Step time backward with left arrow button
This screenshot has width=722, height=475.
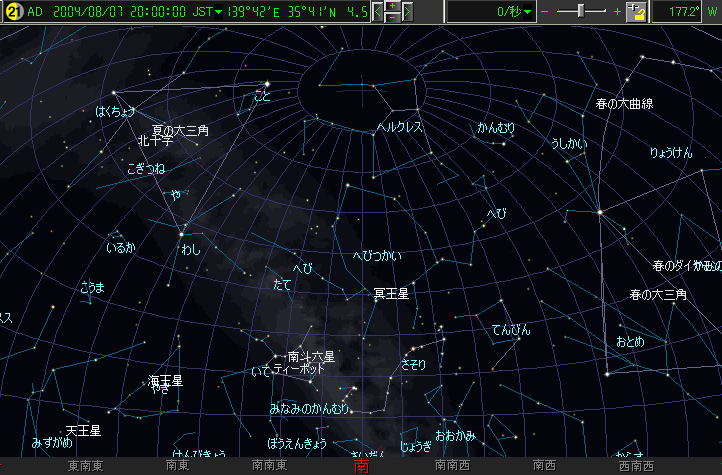(378, 12)
